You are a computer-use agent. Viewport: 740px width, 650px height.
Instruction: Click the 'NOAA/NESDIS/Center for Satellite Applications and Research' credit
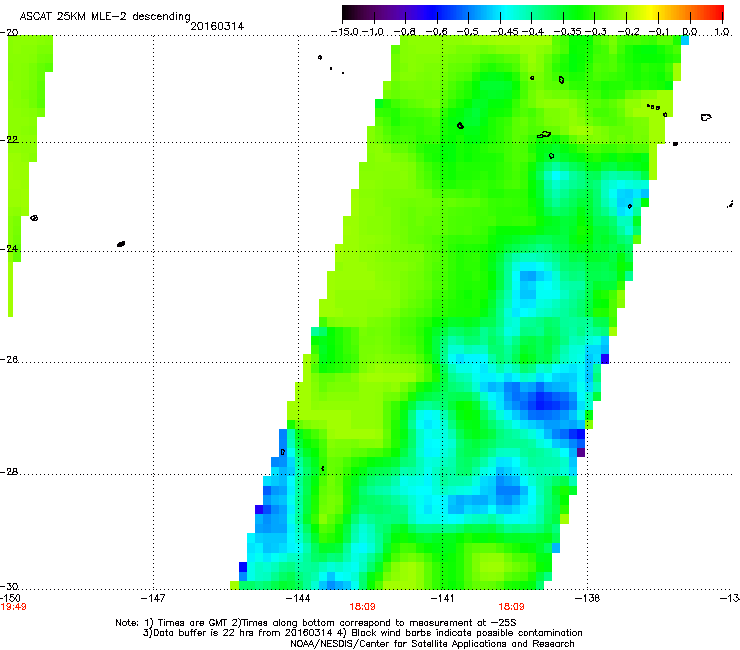[x=432, y=644]
